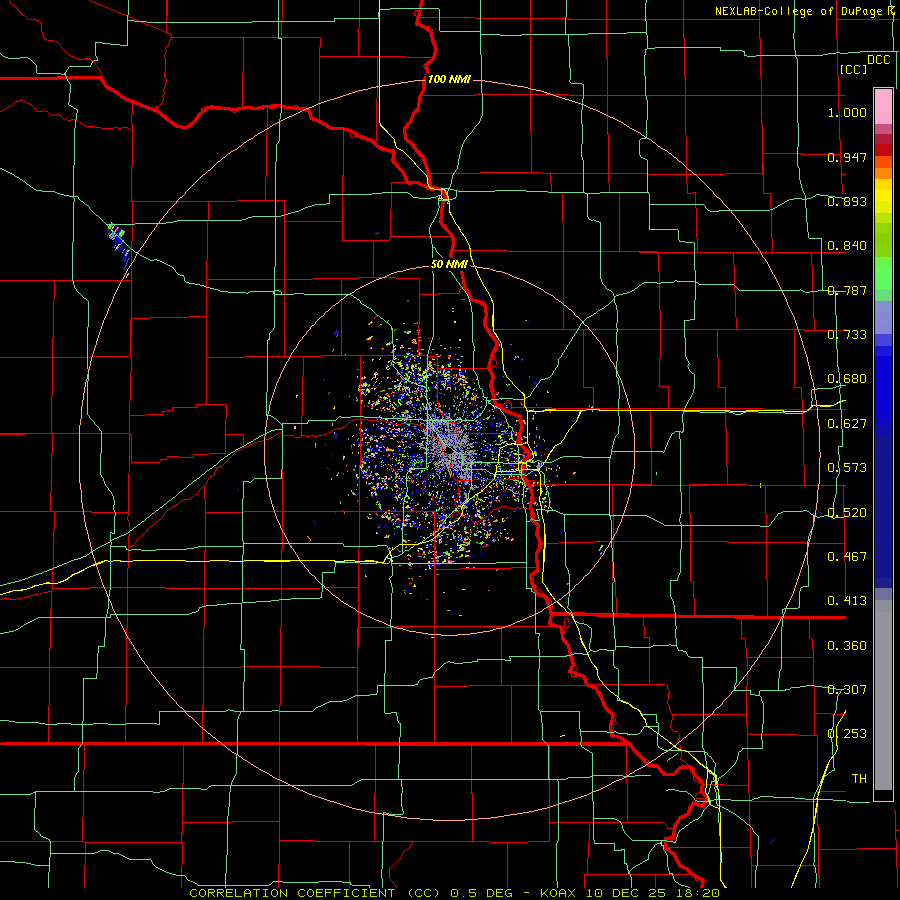Image resolution: width=900 pixels, height=900 pixels.
Task: Click the Correlation Coefficient caption at bottom
Action: (454, 893)
